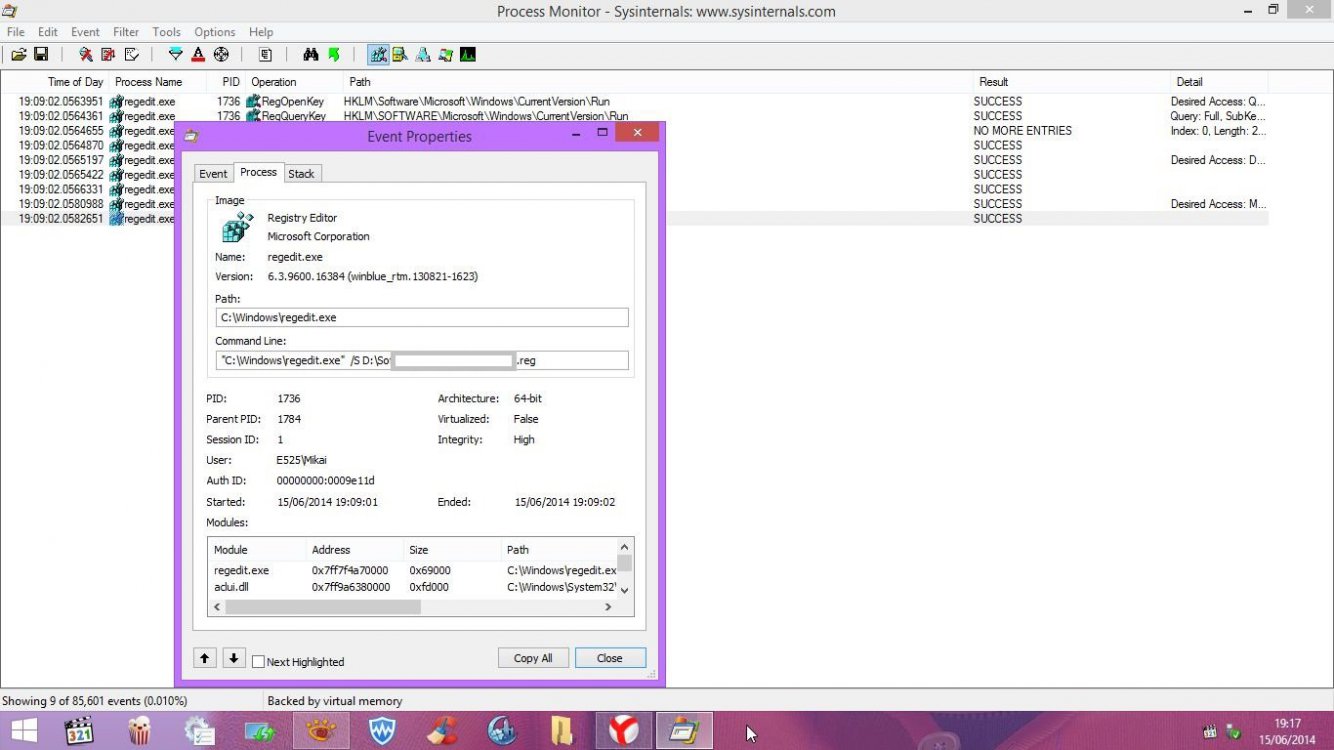Click the Command Line text field
Viewport: 1334px width, 750px height.
tap(422, 360)
